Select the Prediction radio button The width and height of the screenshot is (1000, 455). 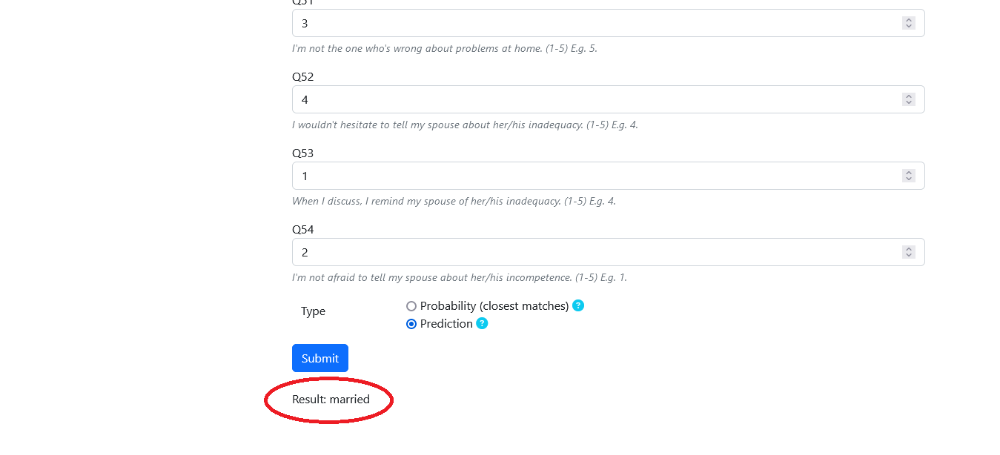pos(411,324)
